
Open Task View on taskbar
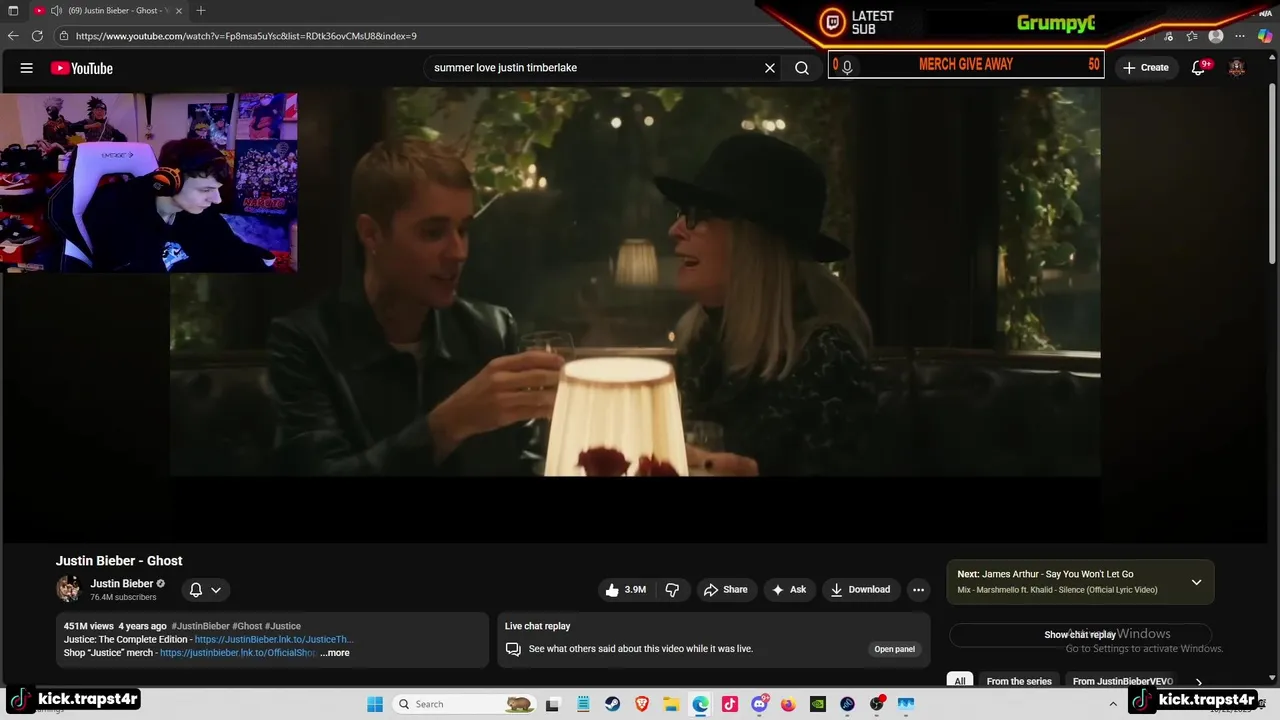pos(552,704)
